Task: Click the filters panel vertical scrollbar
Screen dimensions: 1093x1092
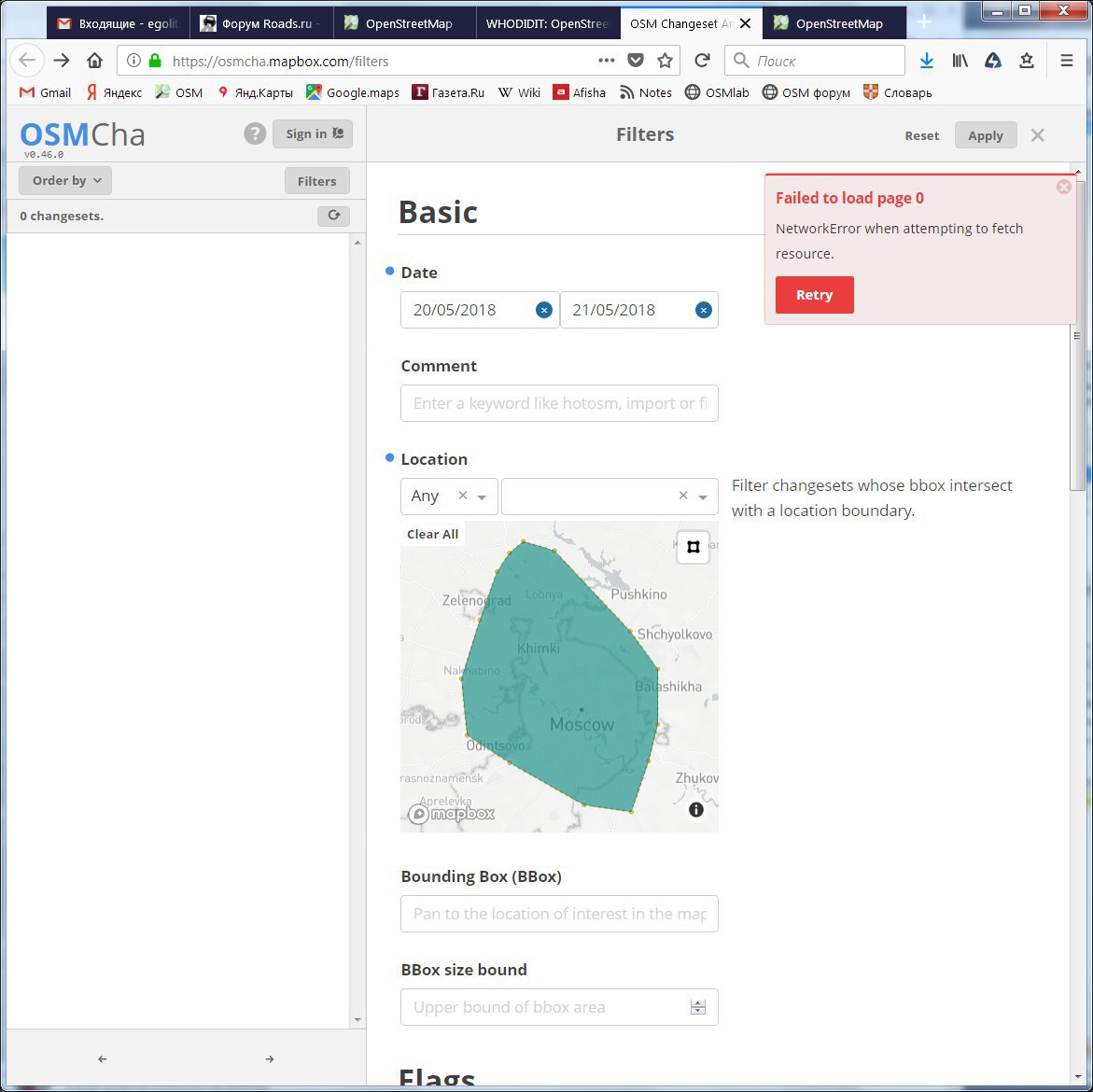Action: [x=1078, y=334]
